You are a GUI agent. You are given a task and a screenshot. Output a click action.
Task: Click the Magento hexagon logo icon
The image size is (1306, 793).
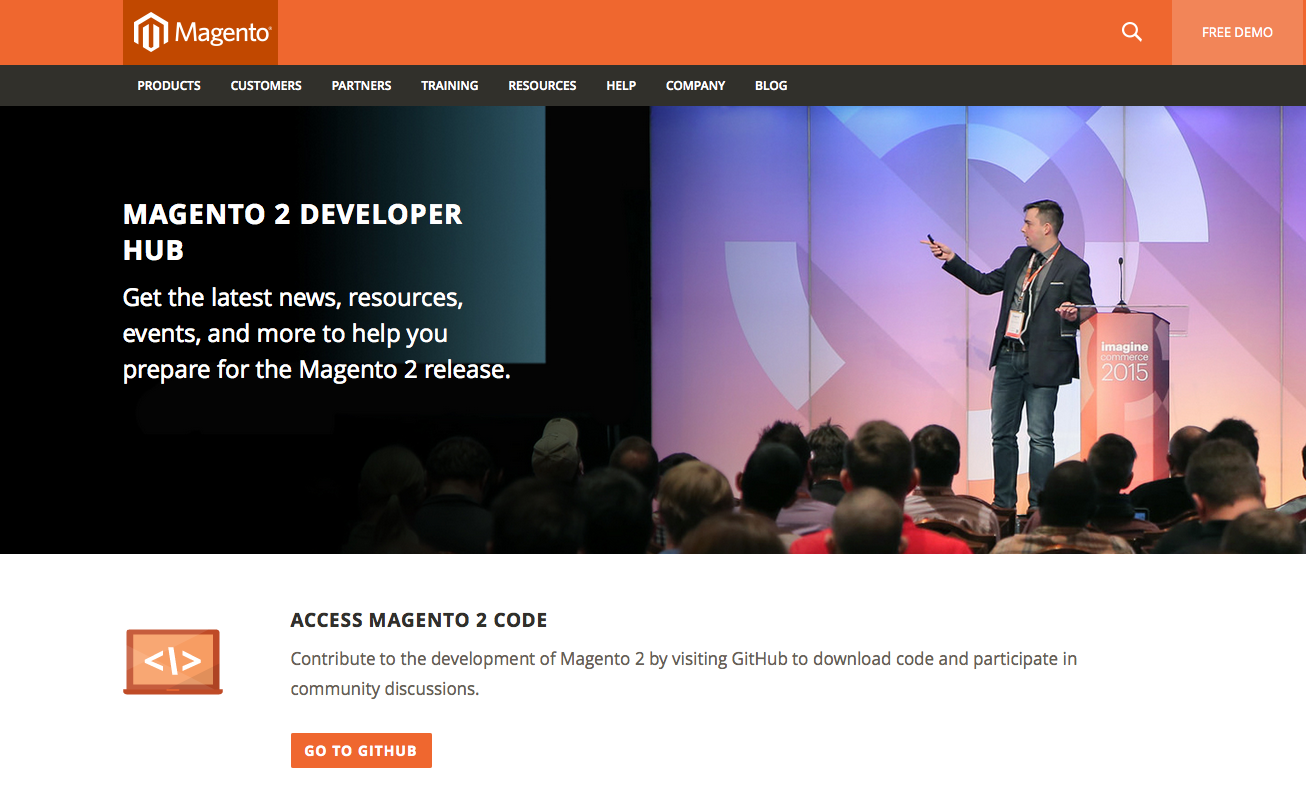pos(150,33)
